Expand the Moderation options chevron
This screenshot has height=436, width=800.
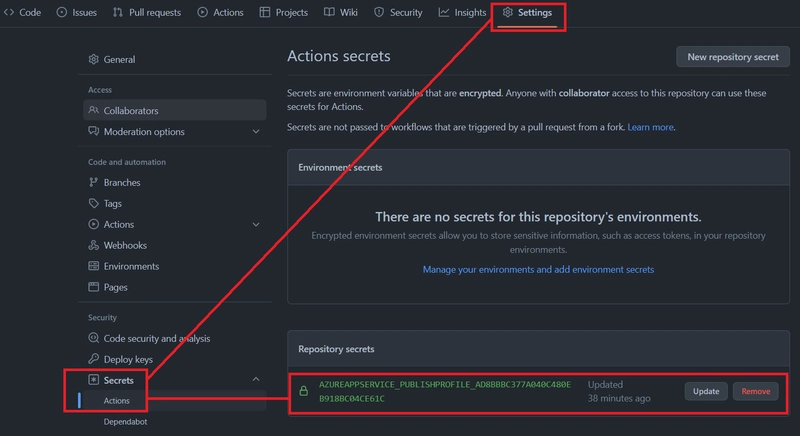(256, 132)
